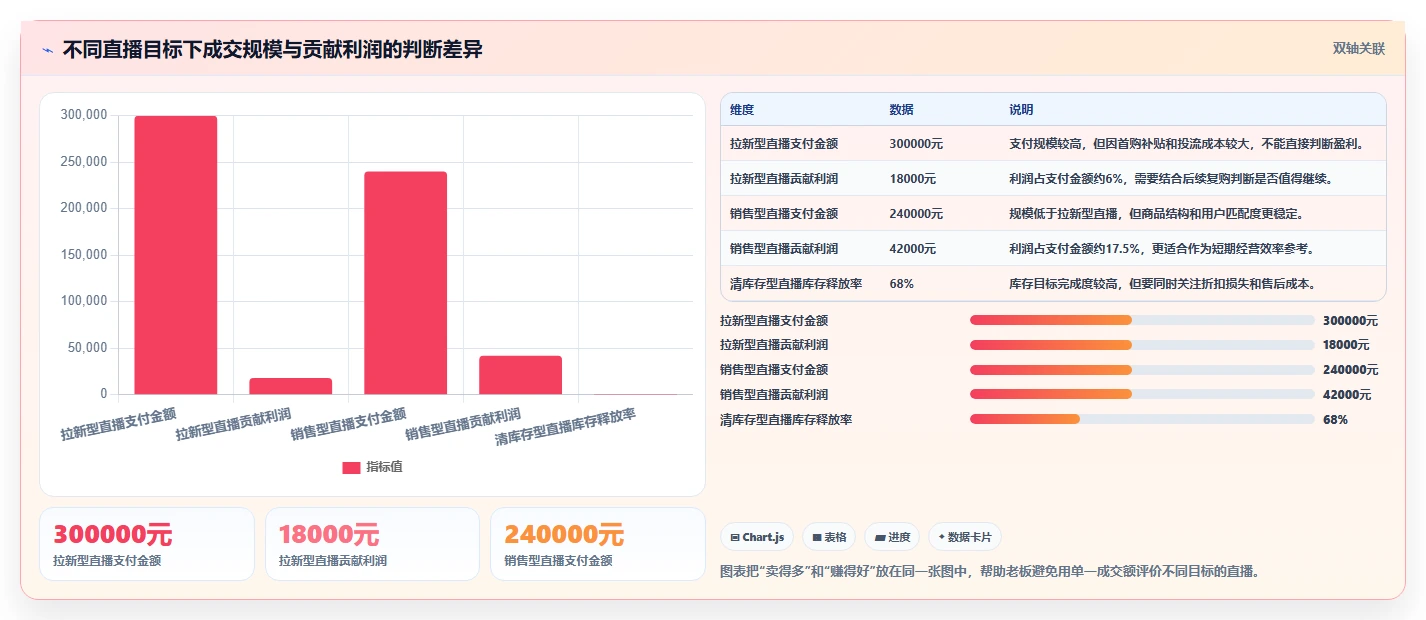The height and width of the screenshot is (620, 1426).
Task: Click the 18000元 table cell
Action: click(913, 179)
